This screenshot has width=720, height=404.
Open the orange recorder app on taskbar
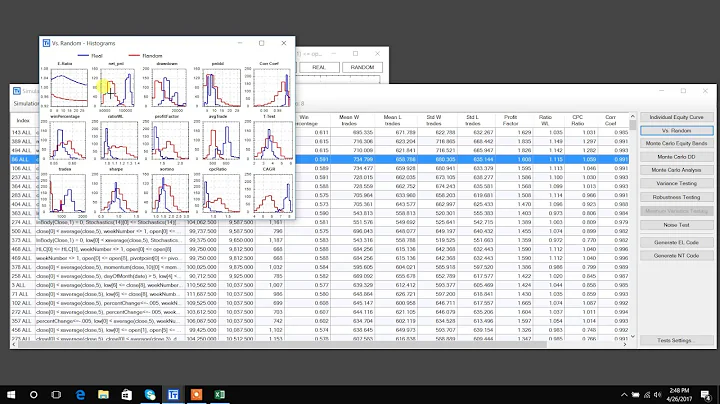[196, 394]
